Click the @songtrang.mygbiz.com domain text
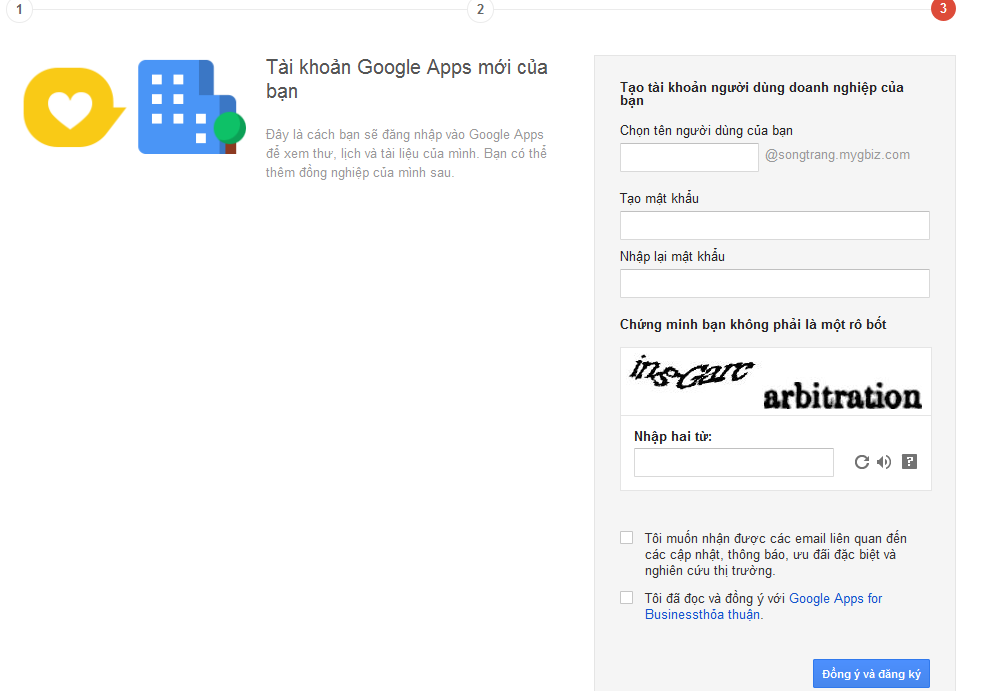This screenshot has height=691, width=983. [x=838, y=155]
